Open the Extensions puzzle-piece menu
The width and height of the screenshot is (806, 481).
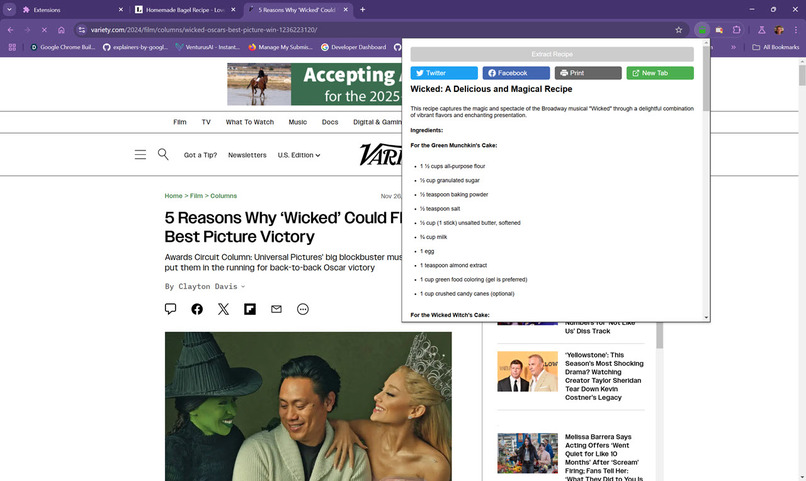point(736,30)
